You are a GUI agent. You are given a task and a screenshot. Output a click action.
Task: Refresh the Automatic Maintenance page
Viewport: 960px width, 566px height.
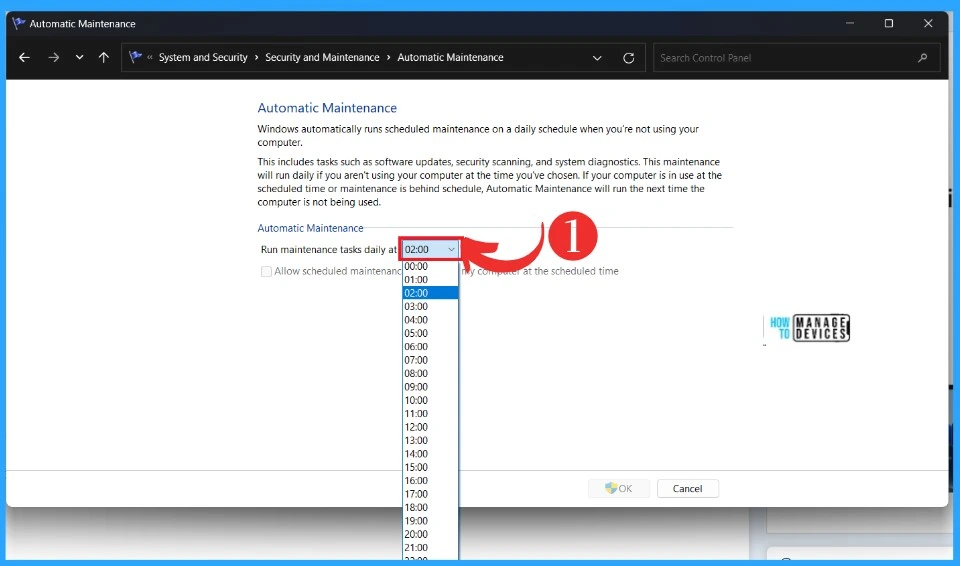[628, 58]
